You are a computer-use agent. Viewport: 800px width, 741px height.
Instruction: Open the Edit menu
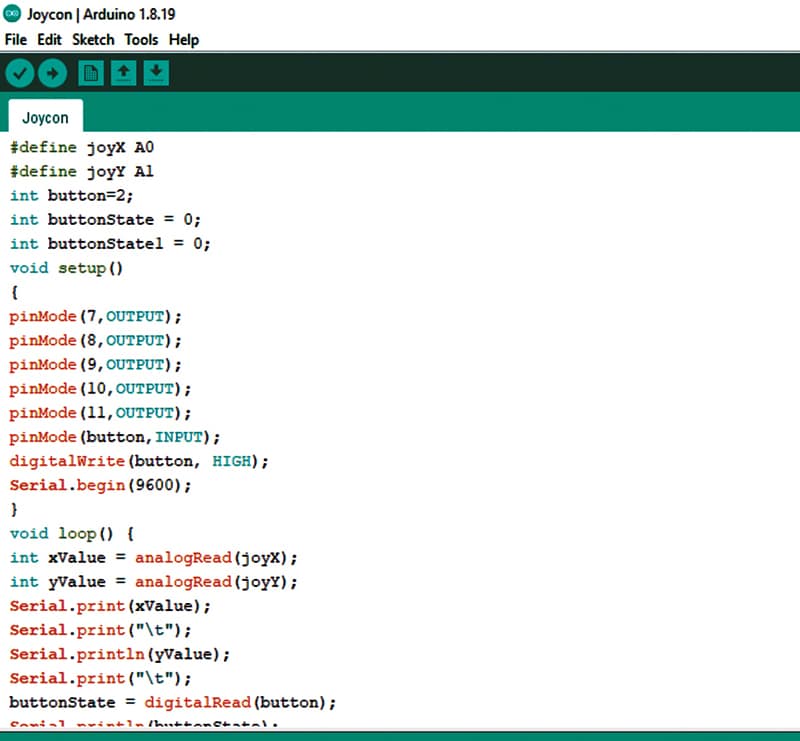coord(49,40)
